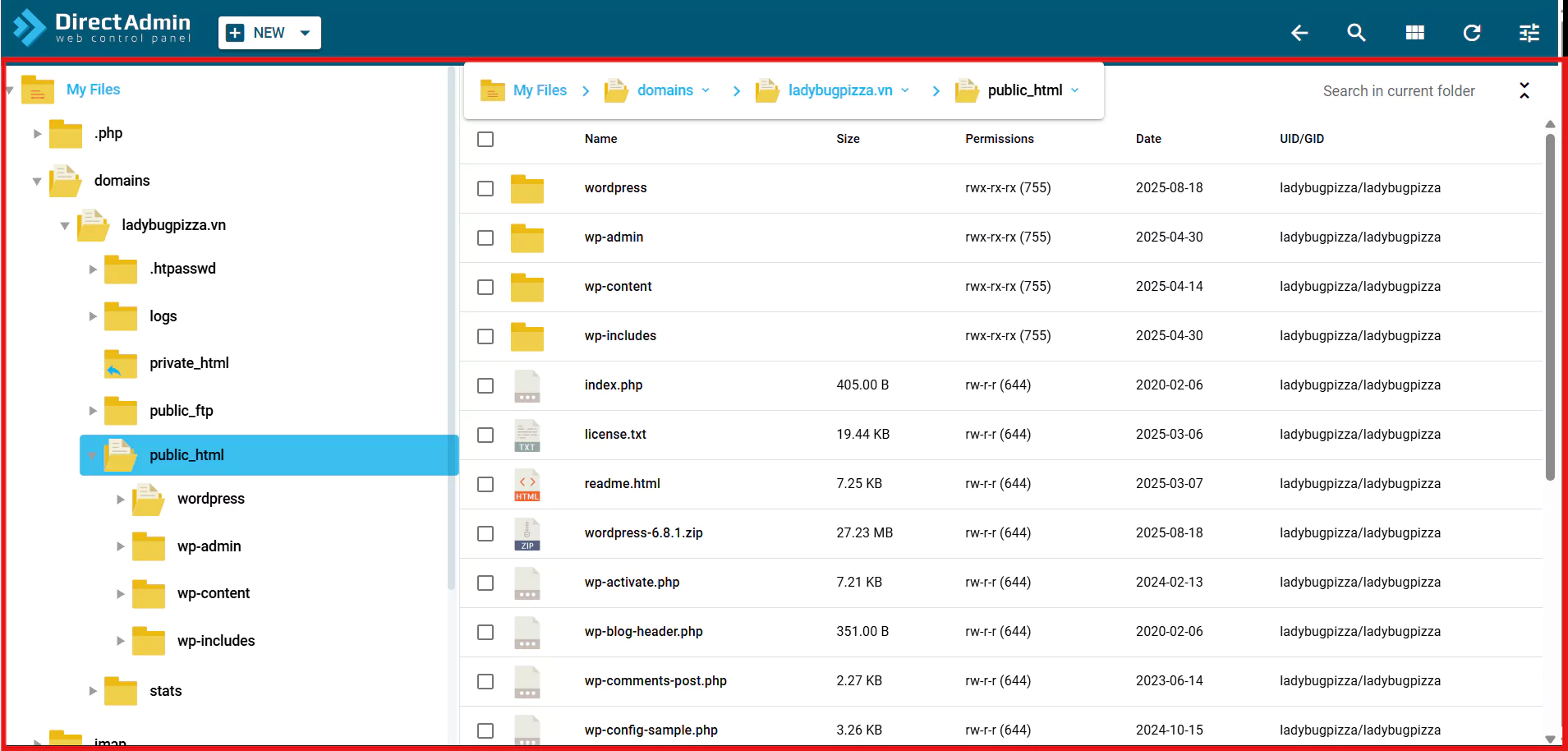Click the collapse search arrows icon
Viewport: 1568px width, 751px height.
(1524, 90)
